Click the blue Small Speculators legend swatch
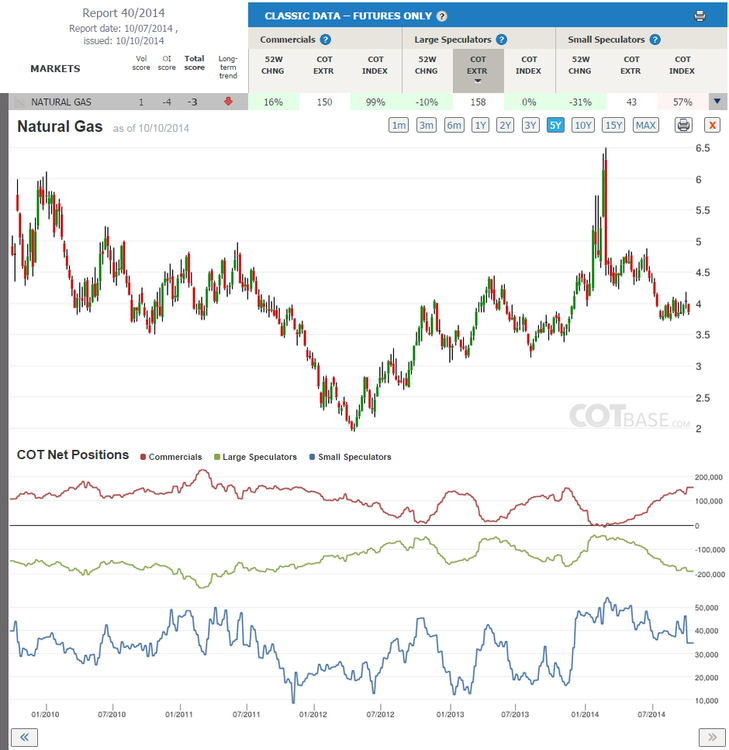Viewport: 729px width, 750px height. tap(312, 457)
